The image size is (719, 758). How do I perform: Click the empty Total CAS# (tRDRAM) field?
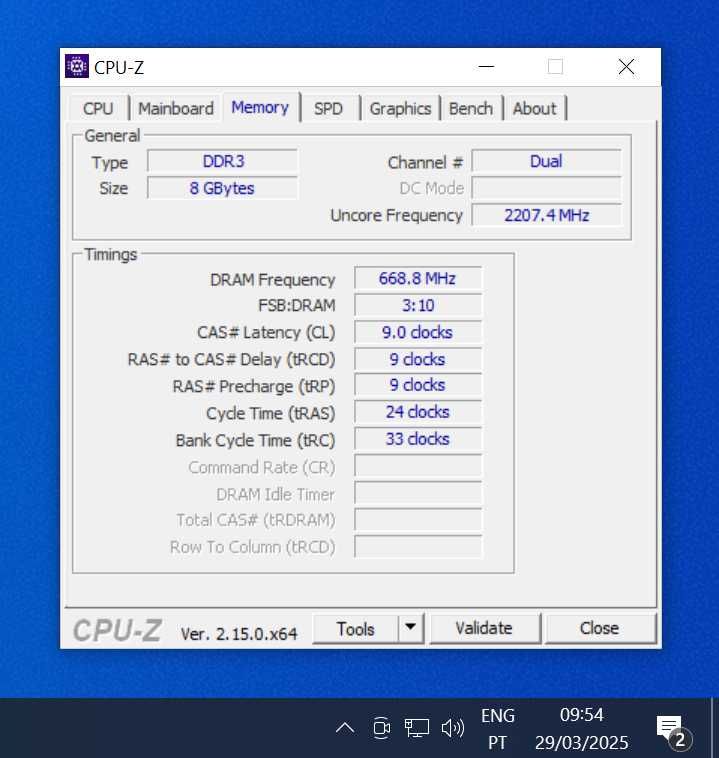point(418,520)
